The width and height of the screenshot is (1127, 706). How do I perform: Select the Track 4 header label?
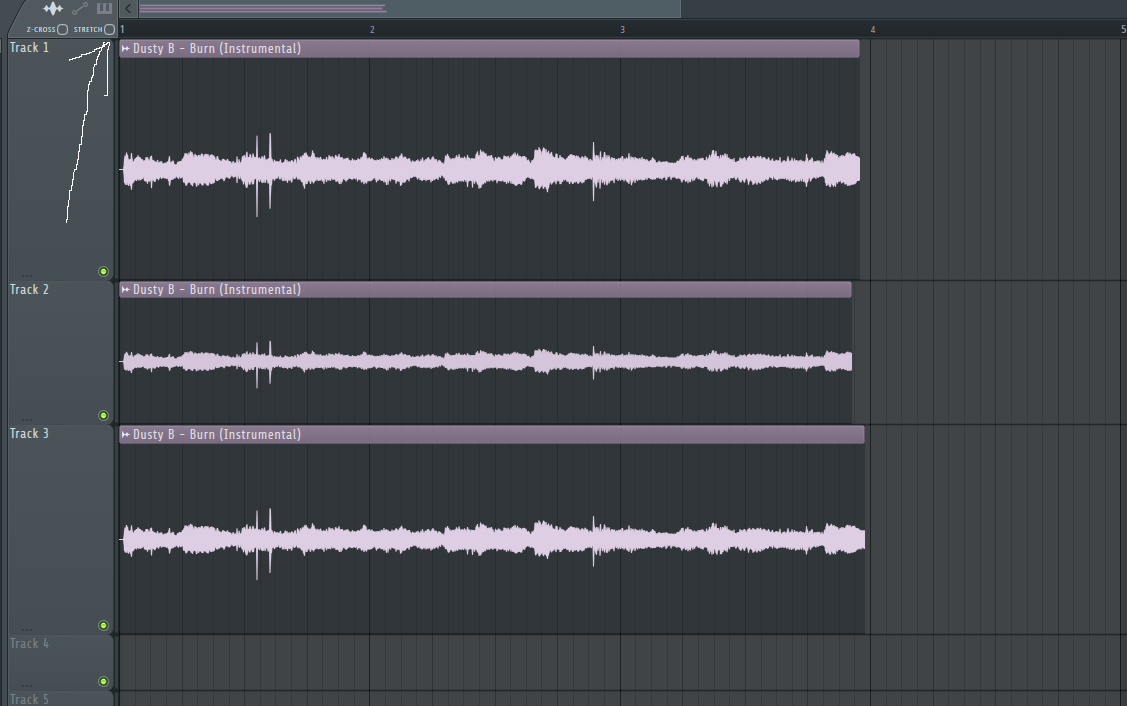(29, 643)
